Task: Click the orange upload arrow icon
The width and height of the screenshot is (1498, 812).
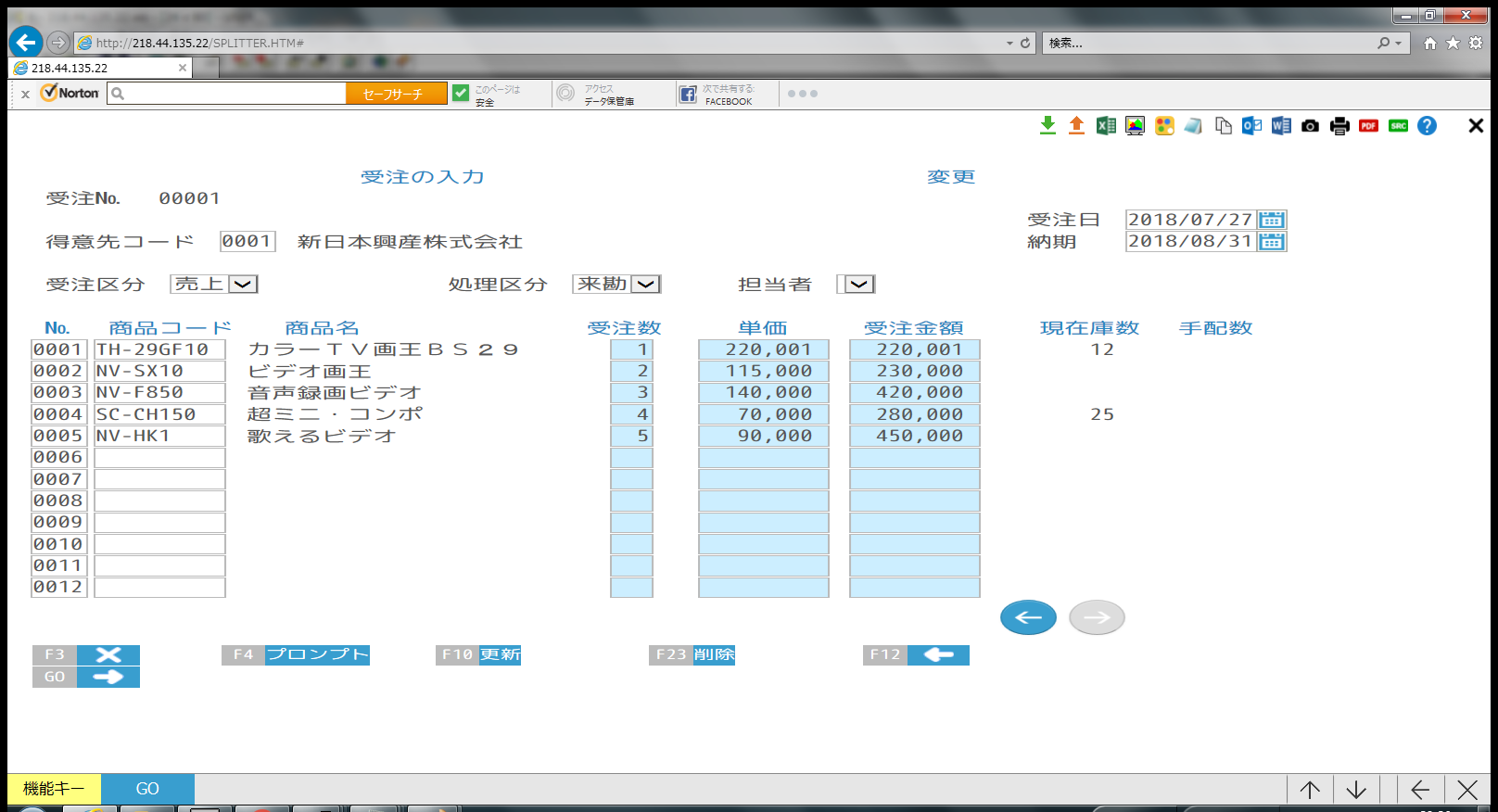Action: coord(1076,126)
